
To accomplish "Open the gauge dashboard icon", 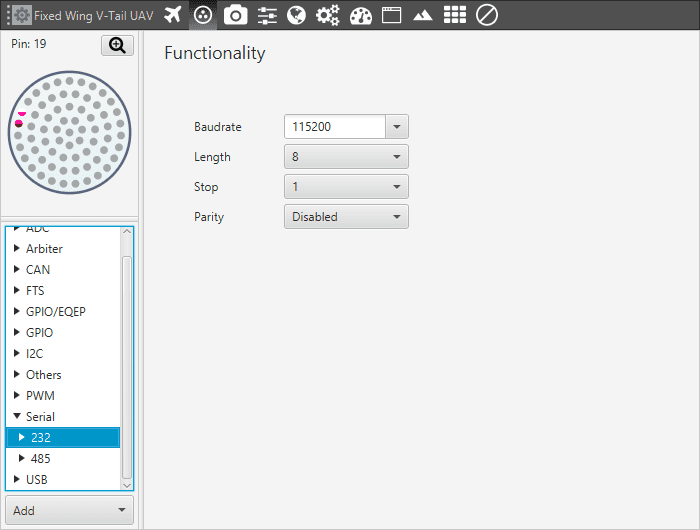I will tap(361, 16).
